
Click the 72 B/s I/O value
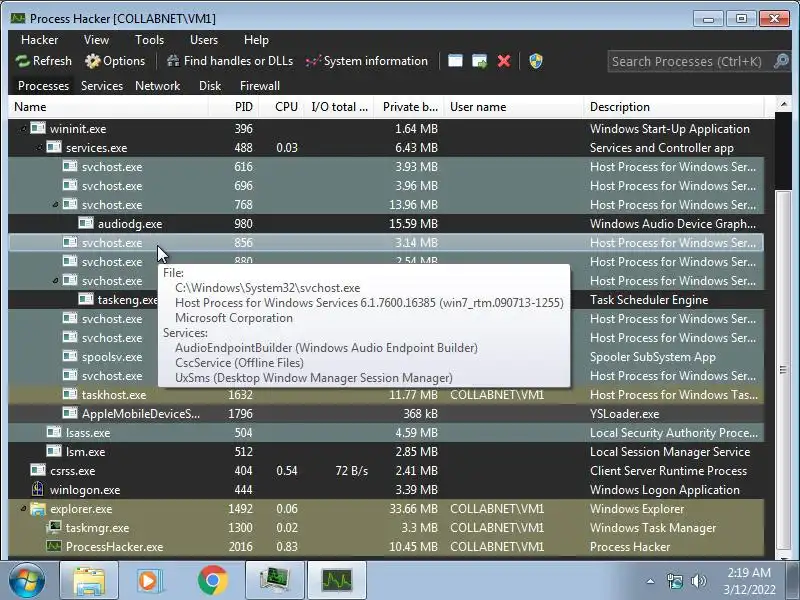click(352, 471)
